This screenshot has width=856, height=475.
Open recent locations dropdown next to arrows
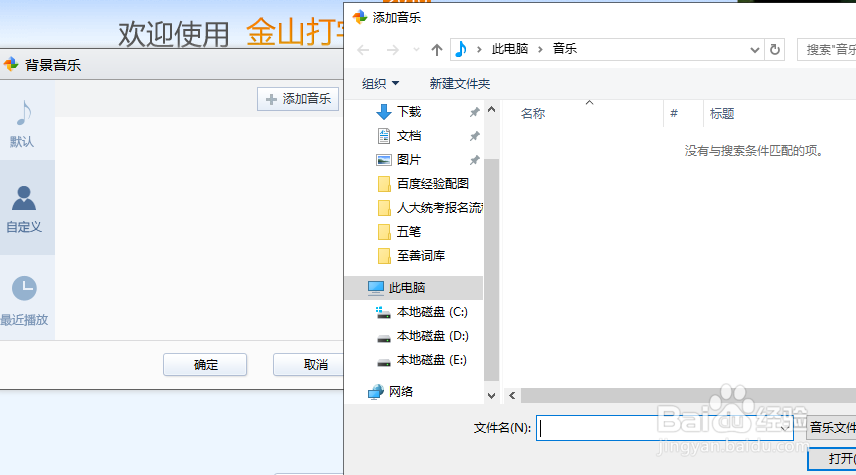[416, 50]
